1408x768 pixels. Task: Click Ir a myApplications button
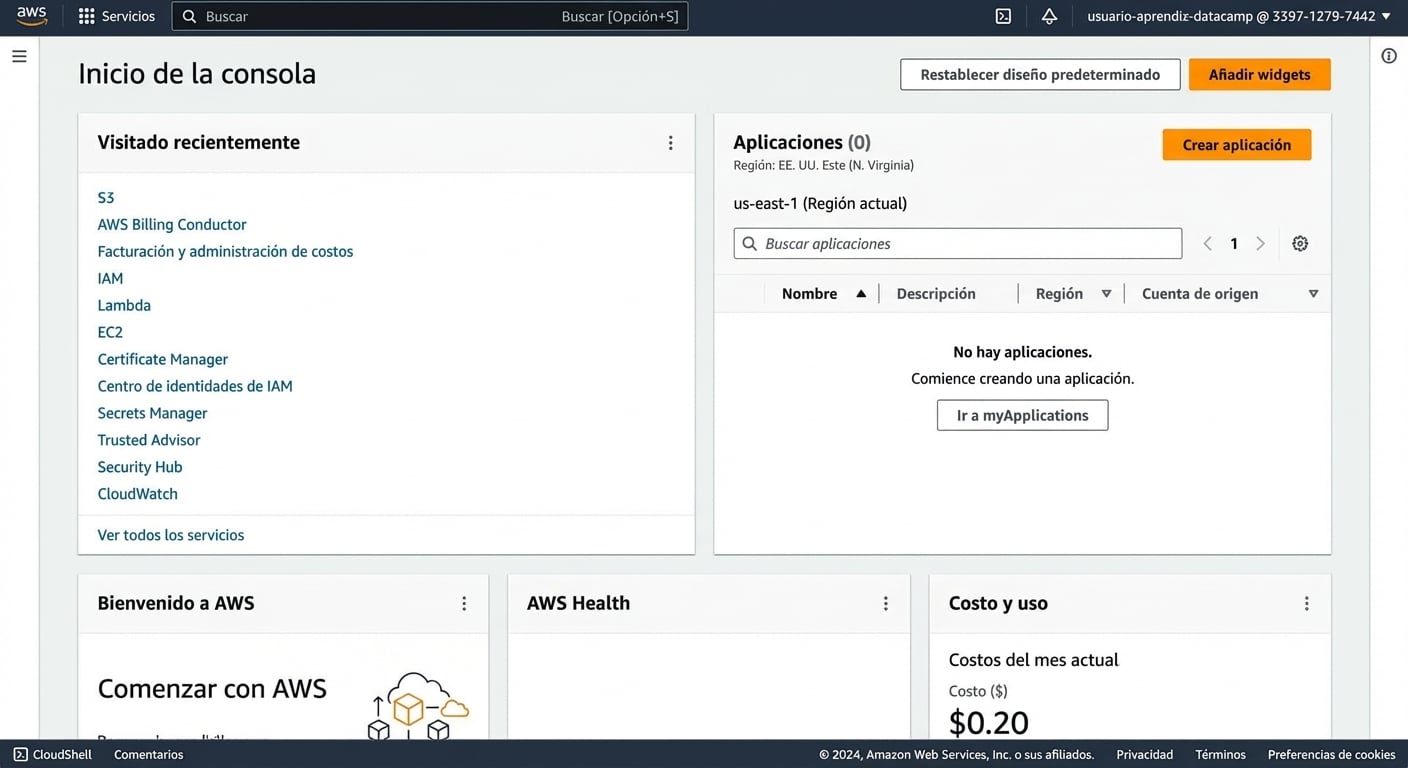coord(1022,415)
